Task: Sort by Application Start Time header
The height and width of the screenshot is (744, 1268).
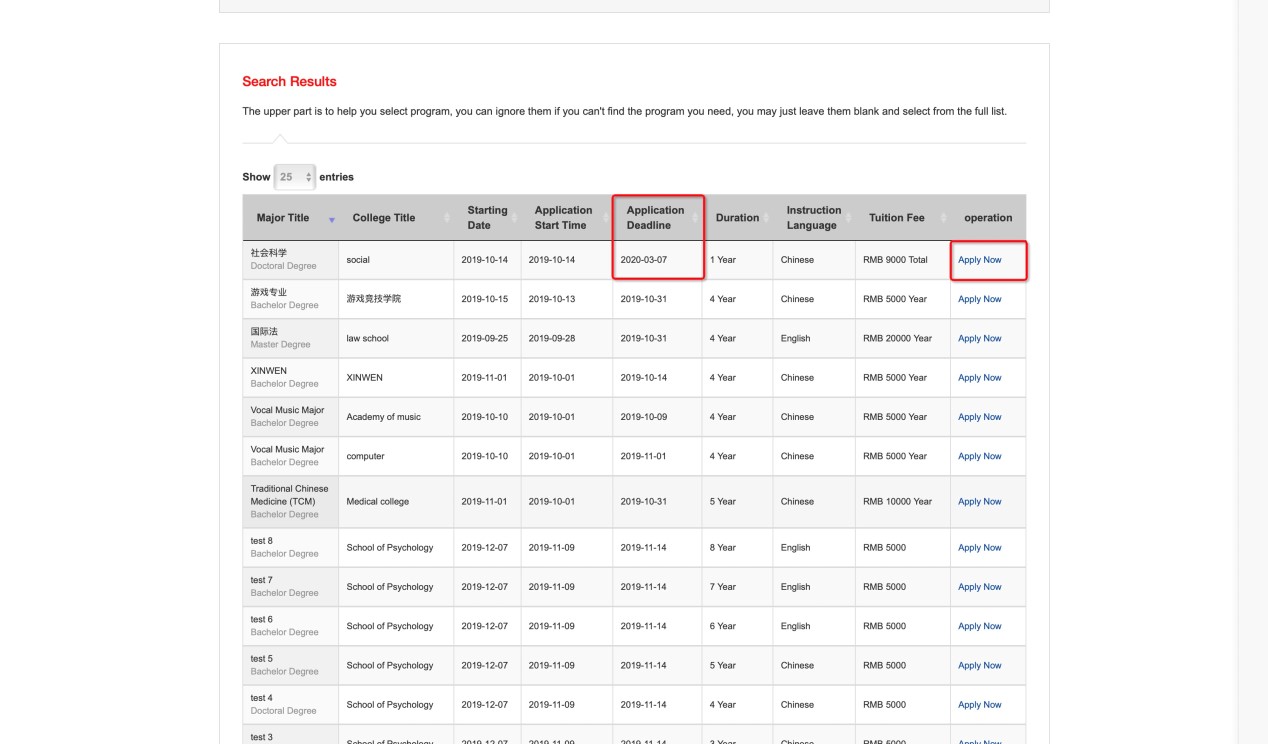Action: pos(563,218)
